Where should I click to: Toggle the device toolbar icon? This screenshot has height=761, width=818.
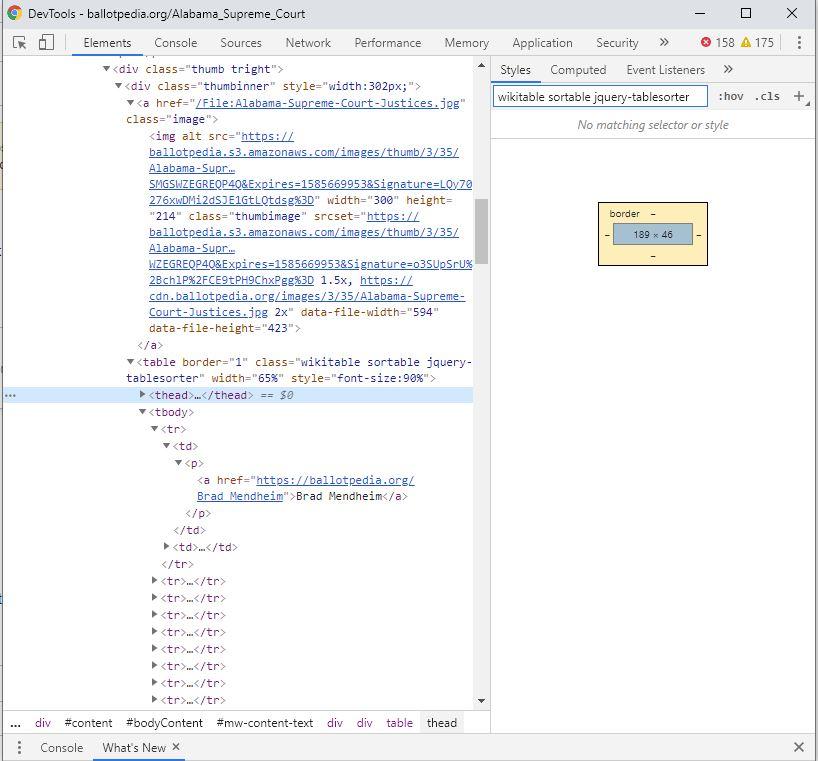click(46, 43)
